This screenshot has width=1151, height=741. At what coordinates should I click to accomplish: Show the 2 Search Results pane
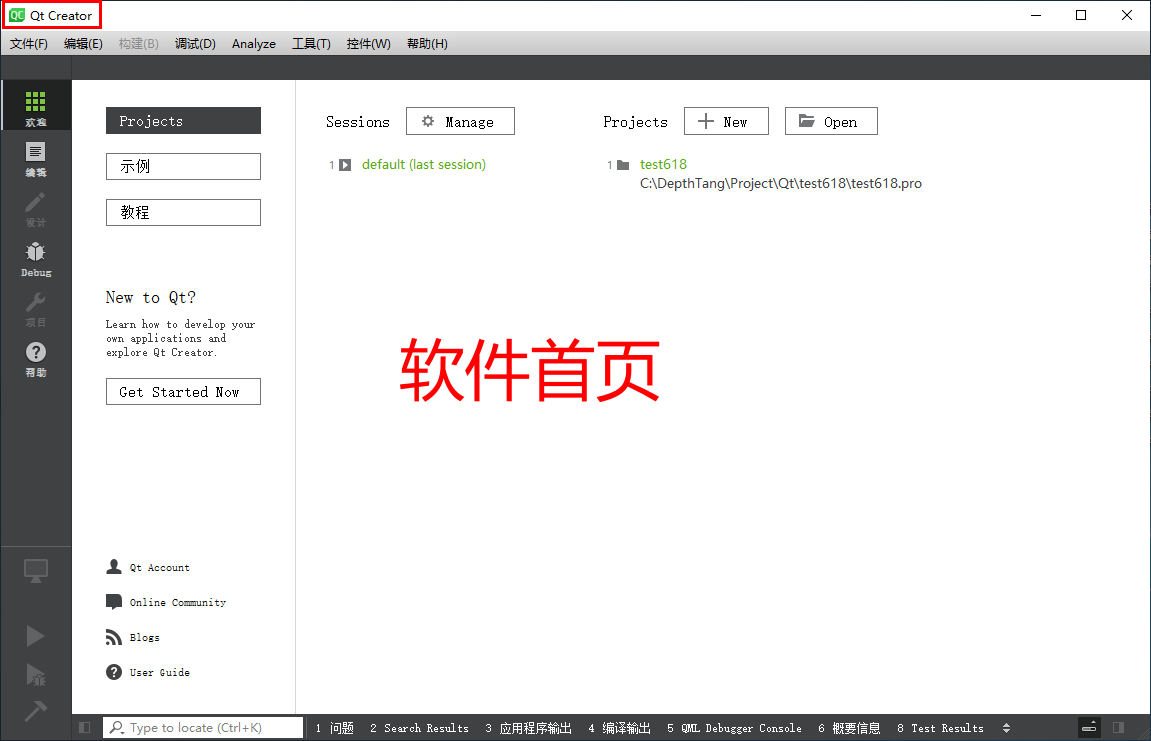(x=419, y=728)
